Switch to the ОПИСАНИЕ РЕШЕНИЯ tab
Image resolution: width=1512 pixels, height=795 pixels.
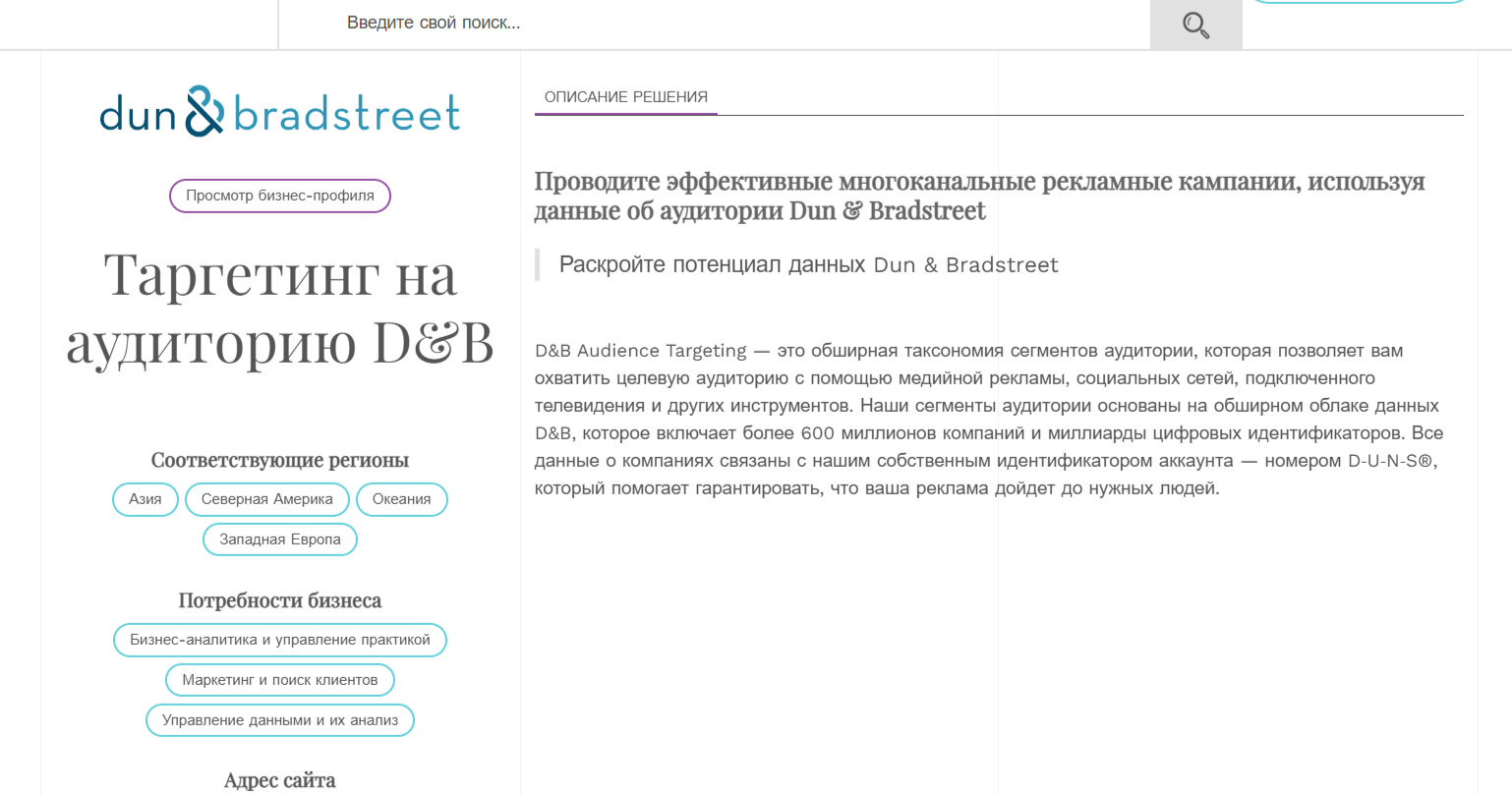pyautogui.click(x=625, y=96)
